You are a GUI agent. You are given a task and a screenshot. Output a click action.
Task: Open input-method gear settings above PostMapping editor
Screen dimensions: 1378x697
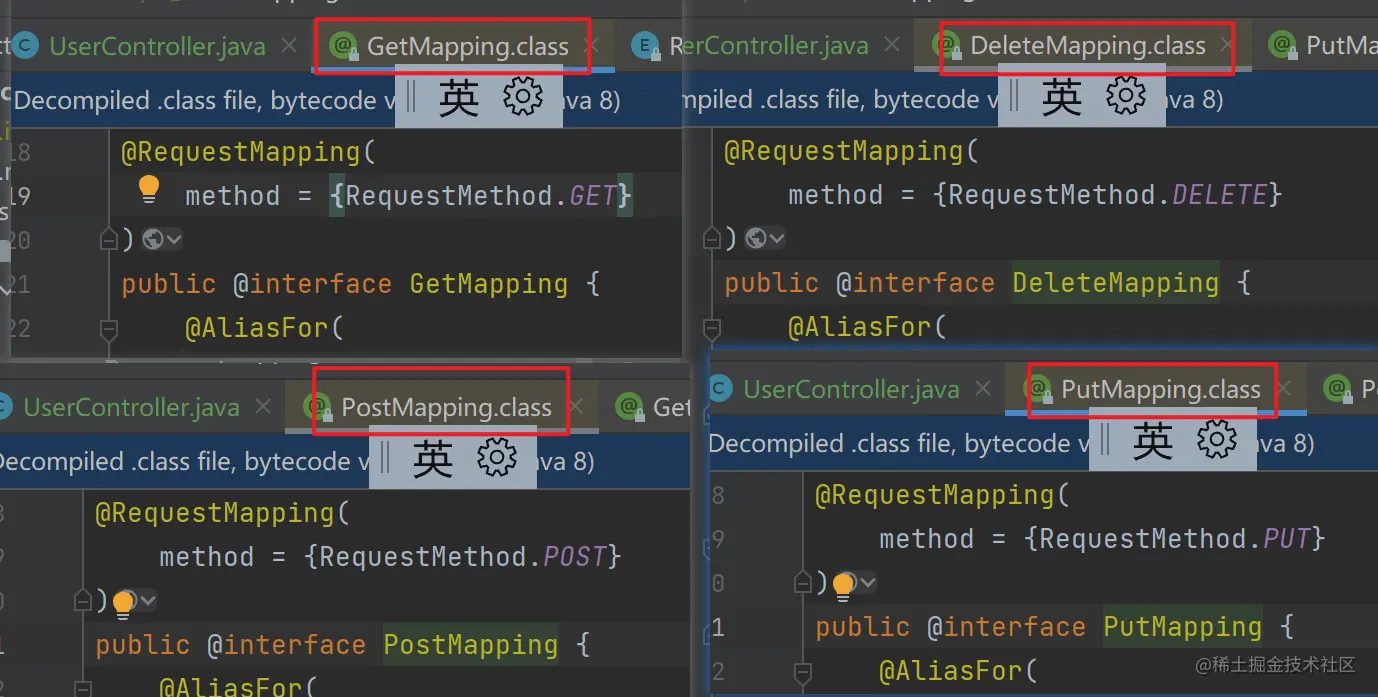pos(497,457)
